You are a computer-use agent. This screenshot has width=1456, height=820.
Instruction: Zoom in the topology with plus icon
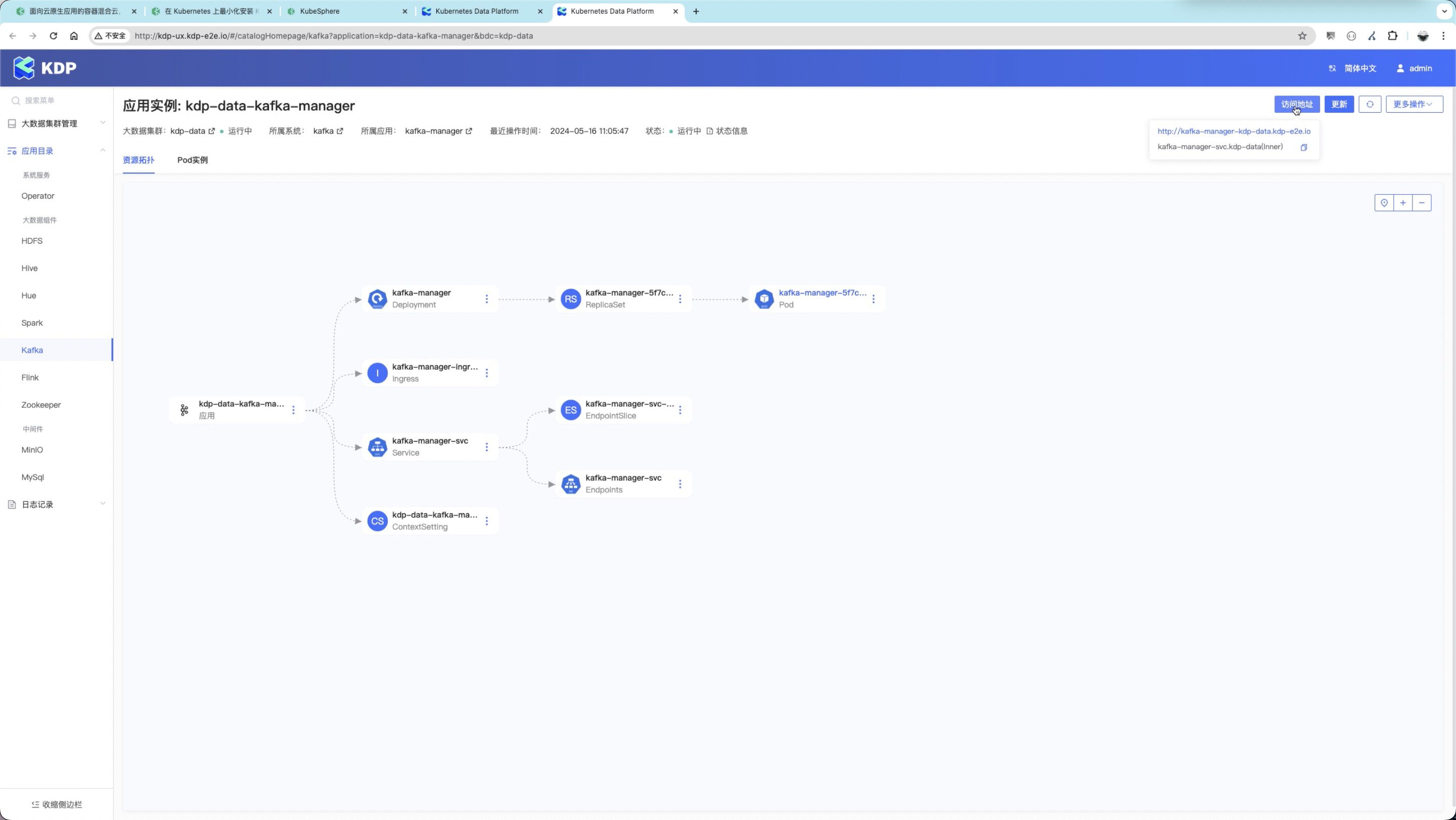pos(1403,203)
